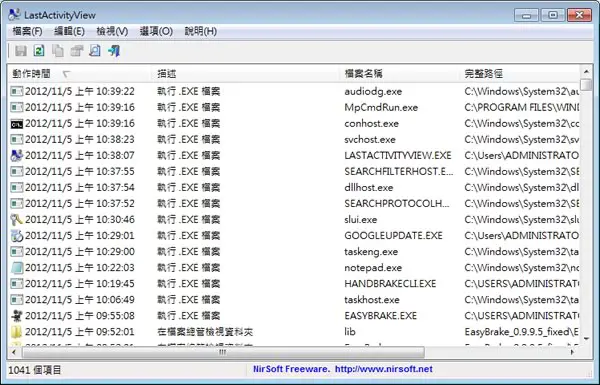Click the icon of the audiodg.exe row
This screenshot has height=385, width=600.
click(16, 91)
